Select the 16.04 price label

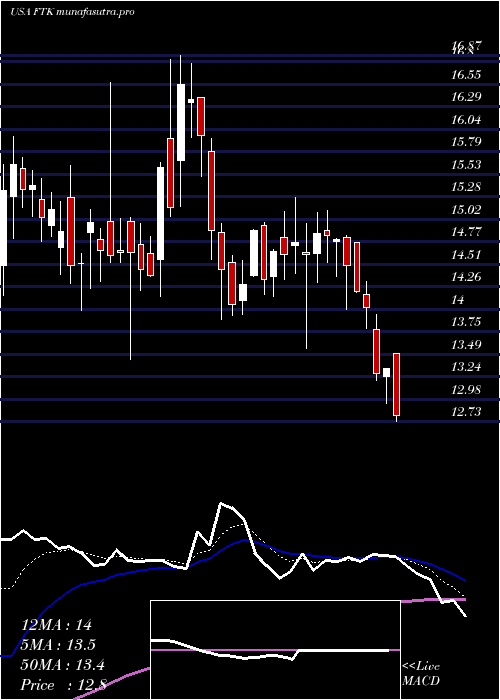point(466,120)
